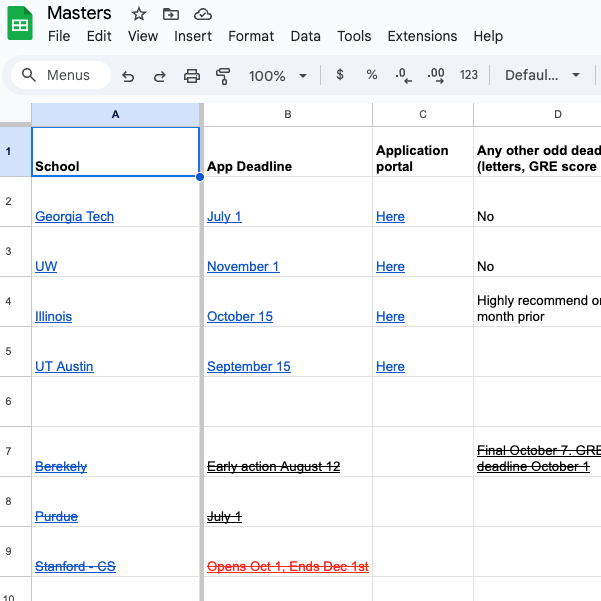Viewport: 601px width, 601px height.
Task: Open the 100% zoom dropdown
Action: pos(278,76)
